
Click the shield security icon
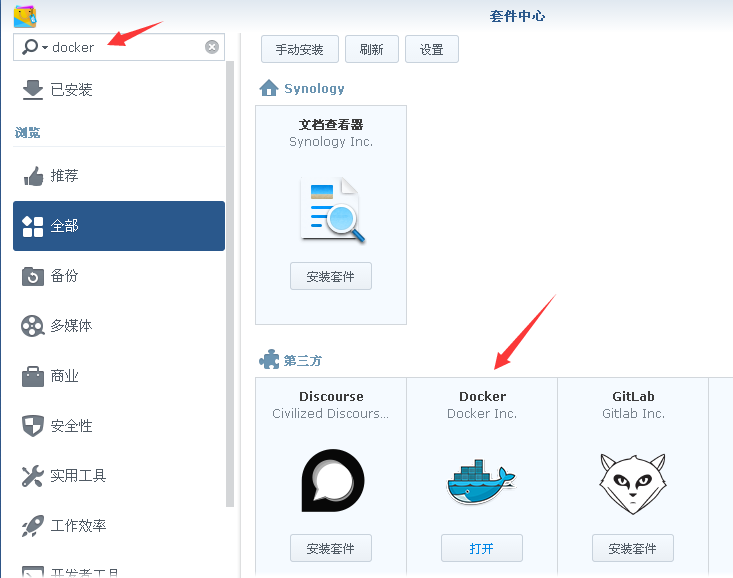[x=33, y=426]
